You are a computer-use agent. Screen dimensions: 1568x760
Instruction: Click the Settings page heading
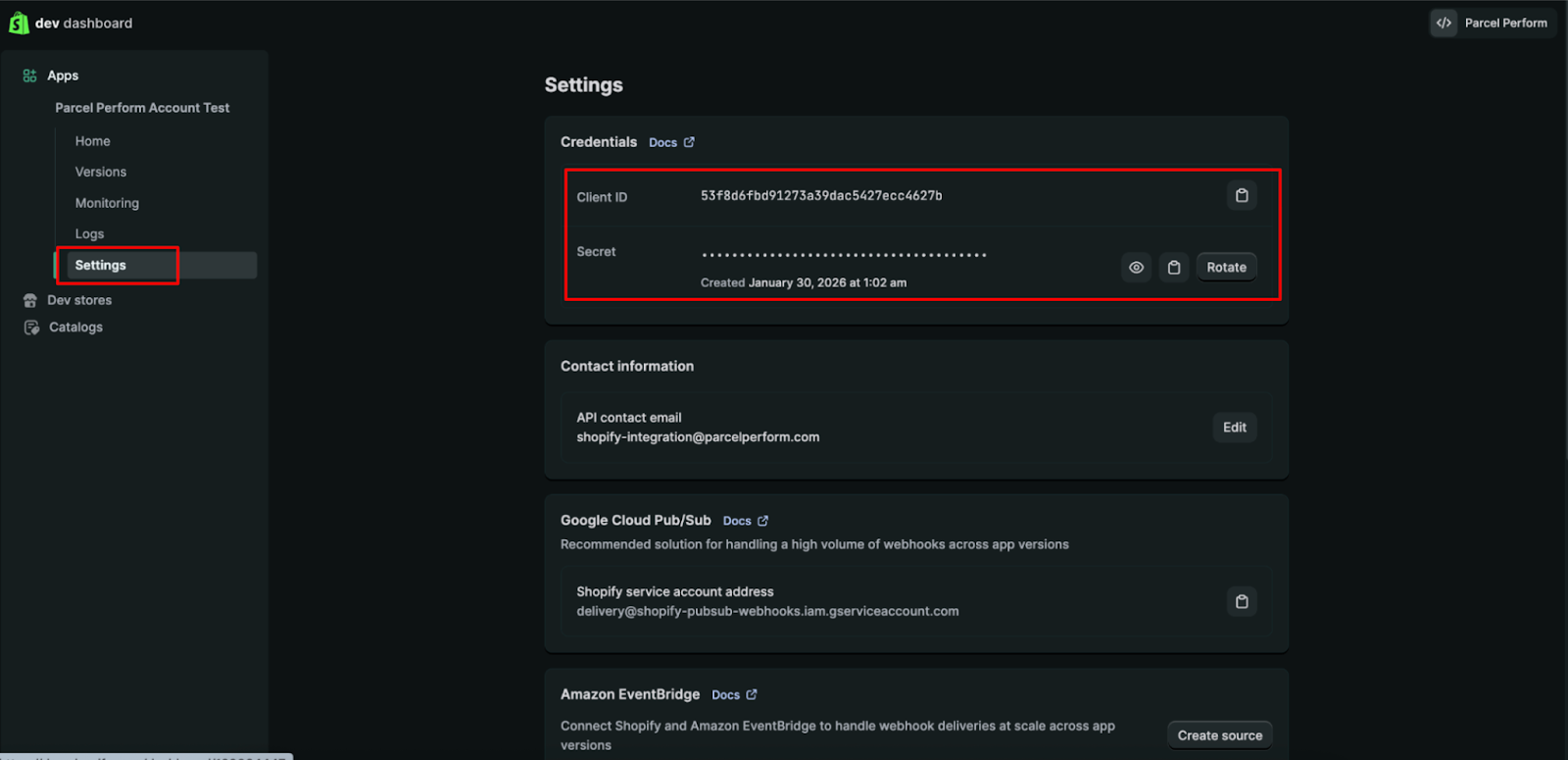tap(584, 85)
